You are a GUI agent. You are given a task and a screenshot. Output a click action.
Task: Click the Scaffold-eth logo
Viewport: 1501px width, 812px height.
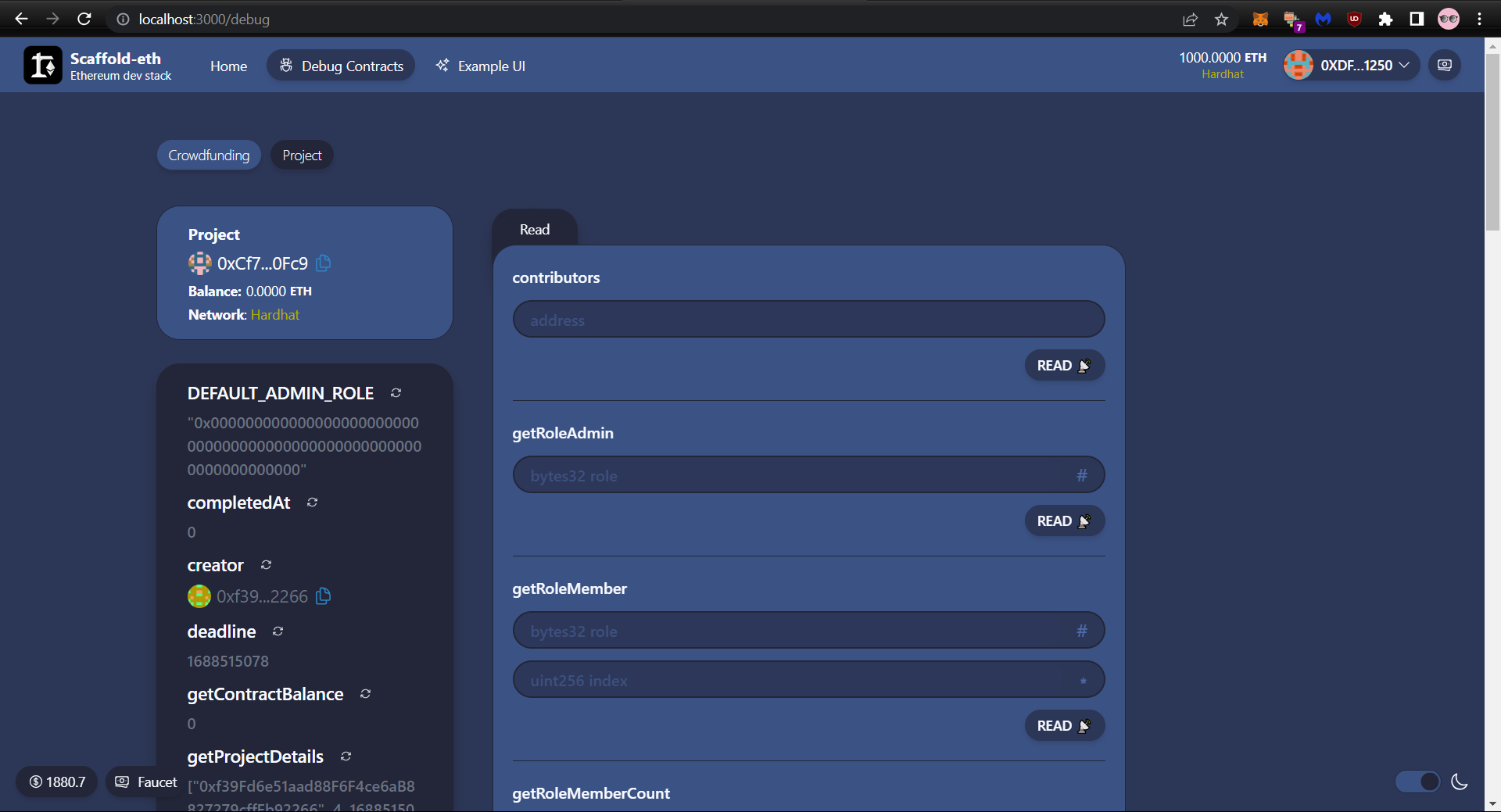click(43, 65)
